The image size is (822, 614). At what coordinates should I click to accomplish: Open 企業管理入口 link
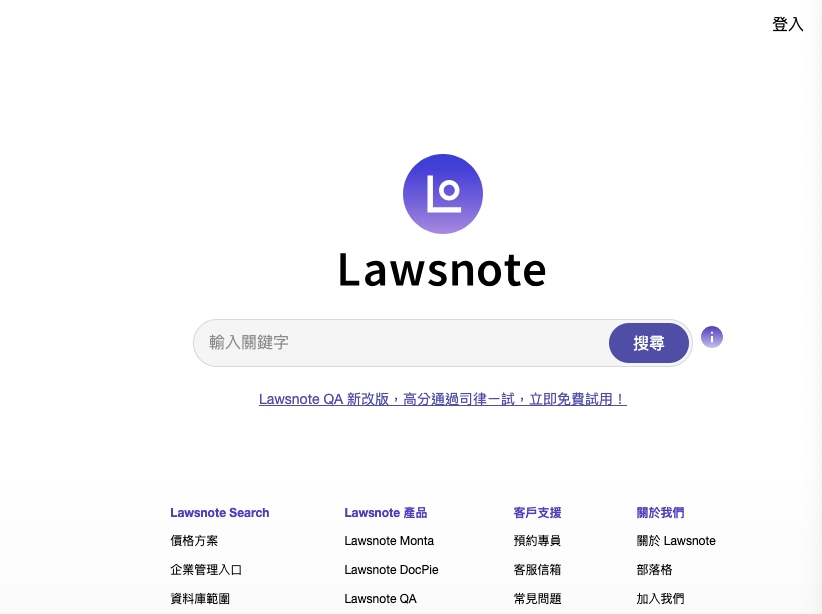[x=206, y=569]
